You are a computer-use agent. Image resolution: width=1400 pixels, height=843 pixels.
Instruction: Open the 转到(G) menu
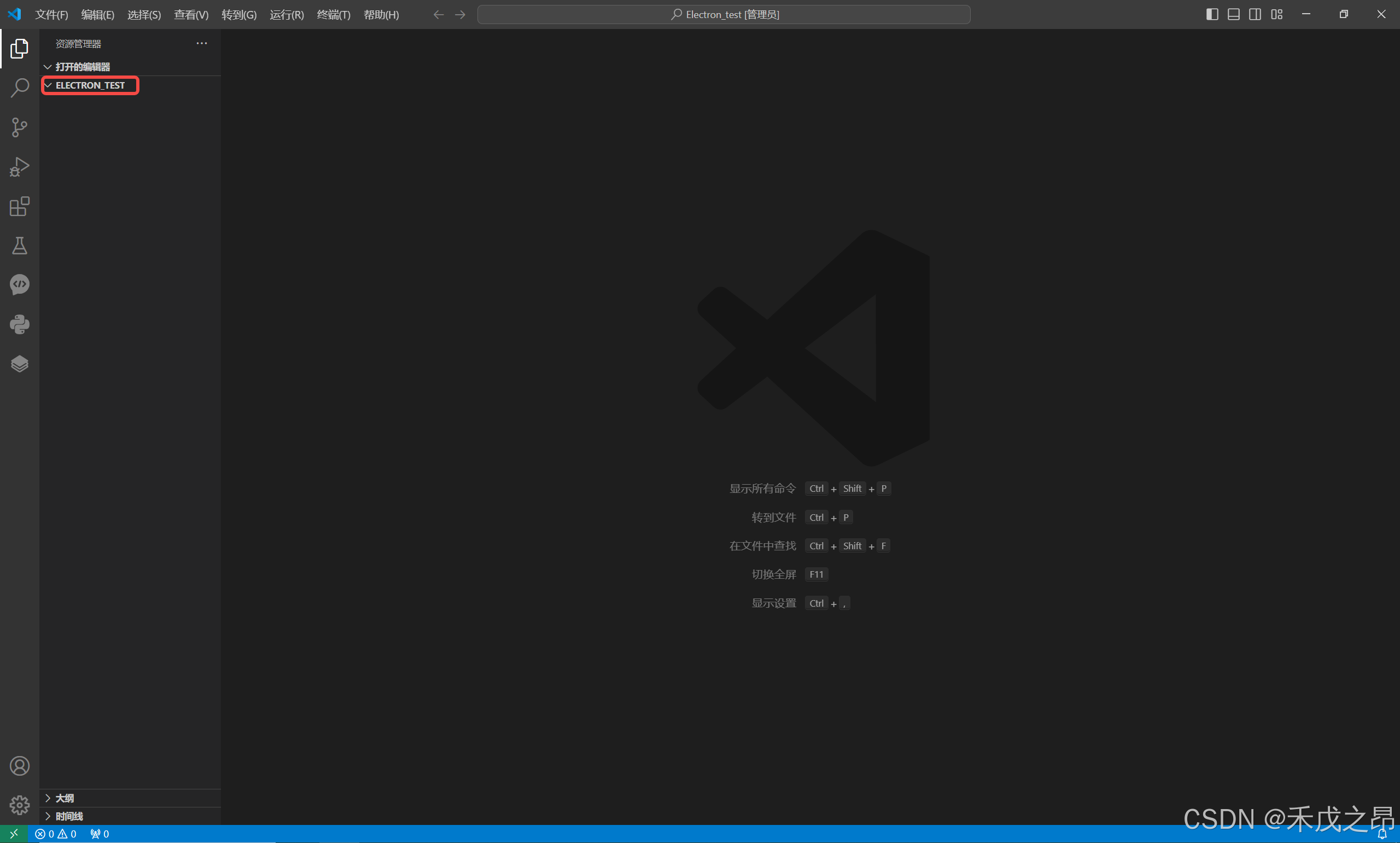(239, 15)
